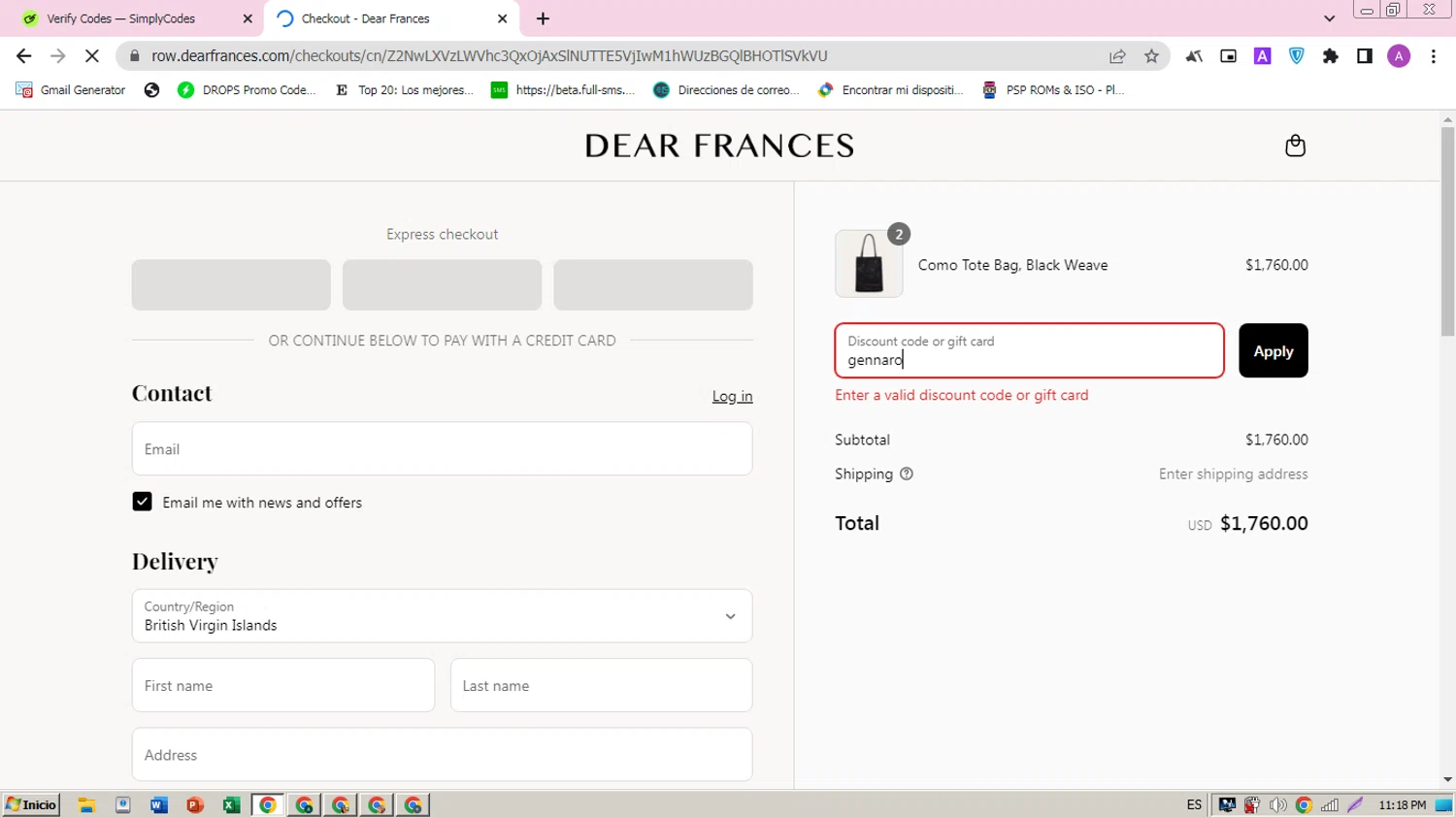Open the beta.full-sms bookmark
The width and height of the screenshot is (1456, 818).
click(563, 90)
